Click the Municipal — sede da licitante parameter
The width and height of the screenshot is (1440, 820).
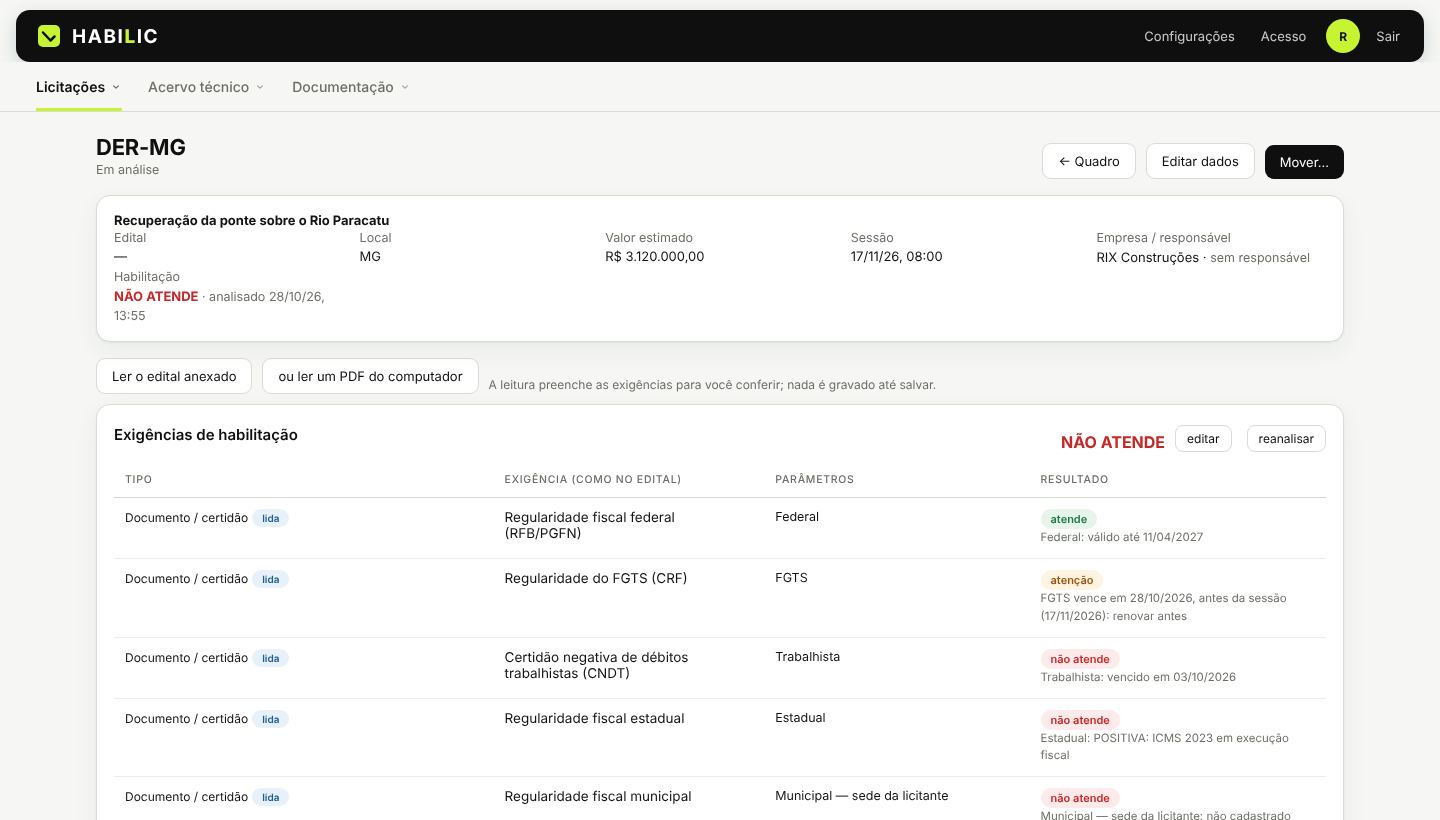tap(861, 795)
